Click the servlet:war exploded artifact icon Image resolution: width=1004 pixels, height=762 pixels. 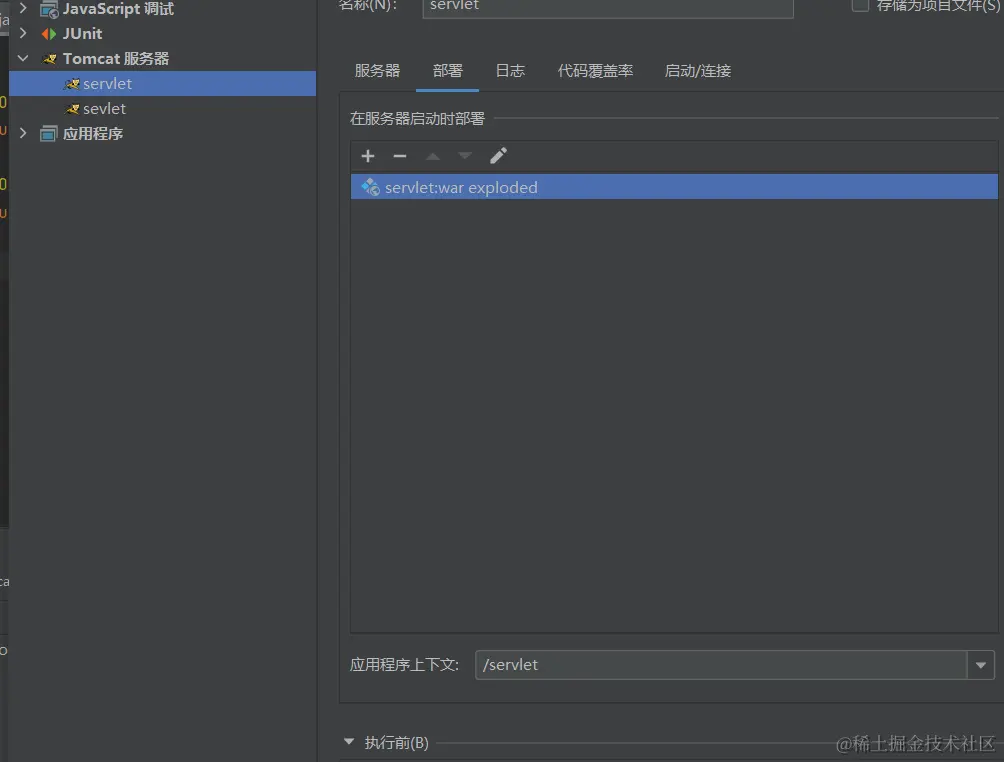[371, 187]
